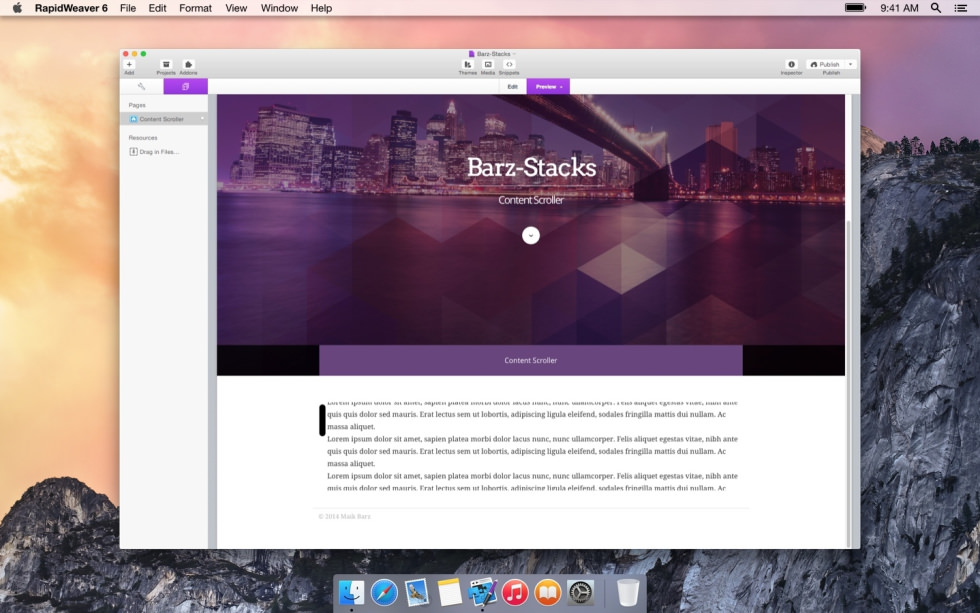Open the Media browser icon

coord(488,64)
